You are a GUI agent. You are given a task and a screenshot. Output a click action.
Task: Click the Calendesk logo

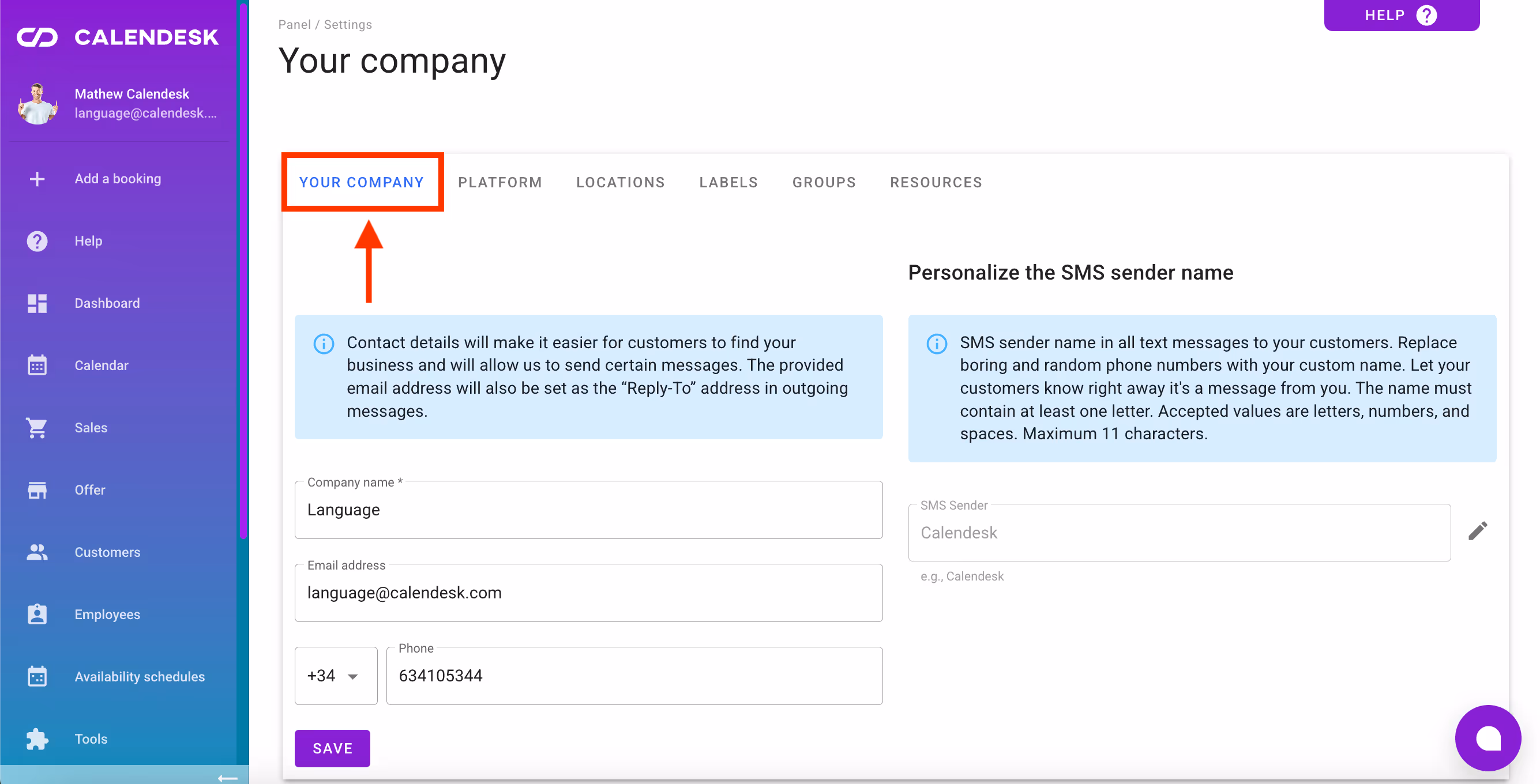(117, 36)
